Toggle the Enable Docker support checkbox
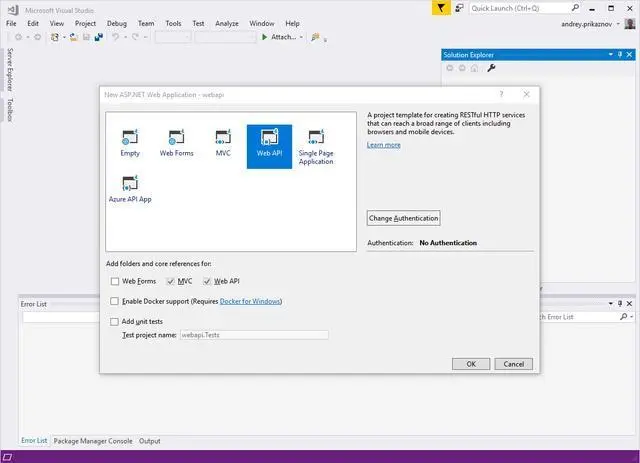This screenshot has height=463, width=640. pos(115,301)
